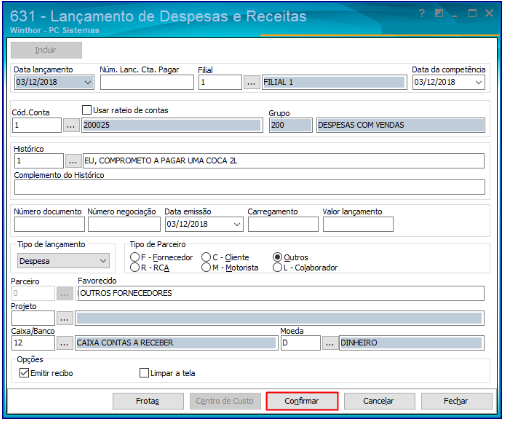
Task: Open the Cód.Conta lookup ellipsis button
Action: (x=71, y=125)
